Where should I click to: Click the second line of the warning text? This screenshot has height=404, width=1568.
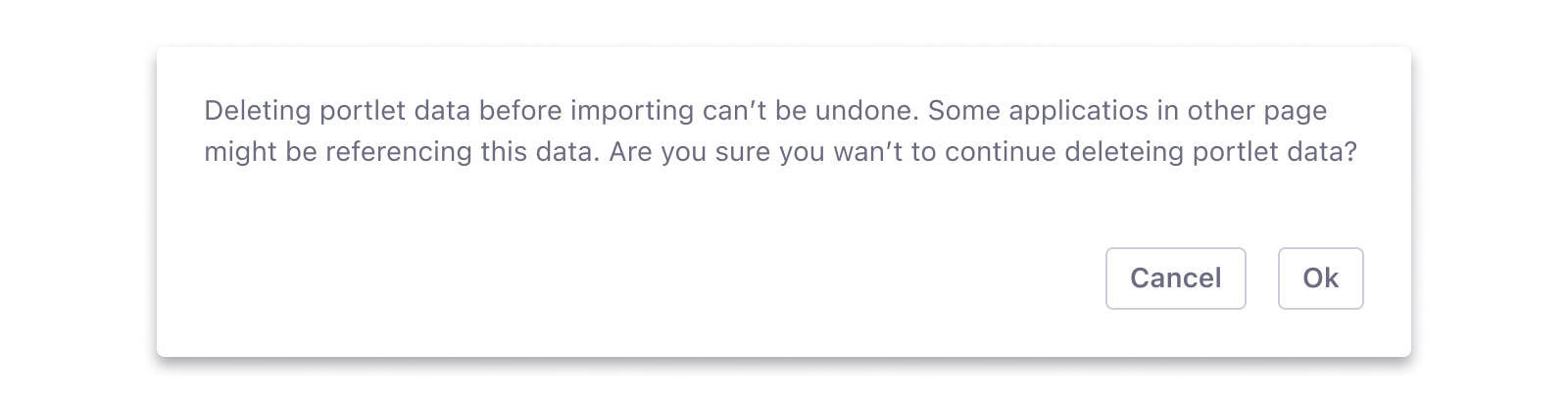pos(780,152)
